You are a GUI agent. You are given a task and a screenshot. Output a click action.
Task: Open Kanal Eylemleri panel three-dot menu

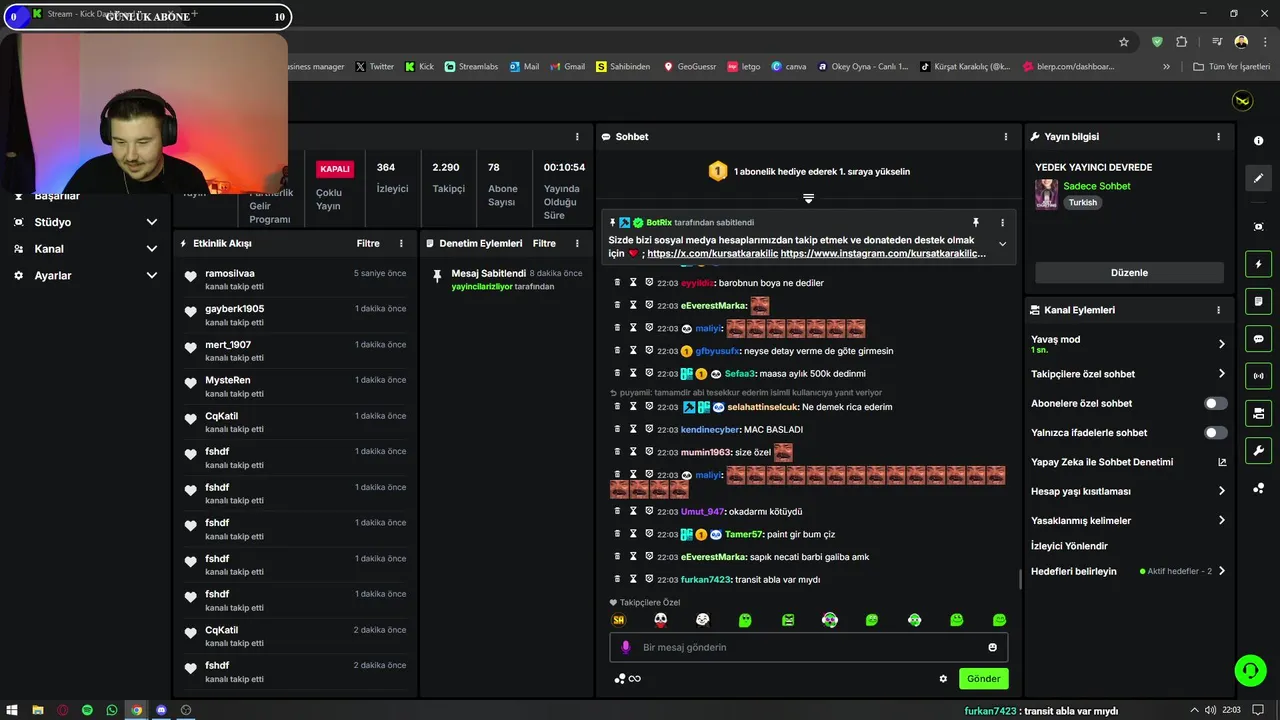tap(1218, 310)
